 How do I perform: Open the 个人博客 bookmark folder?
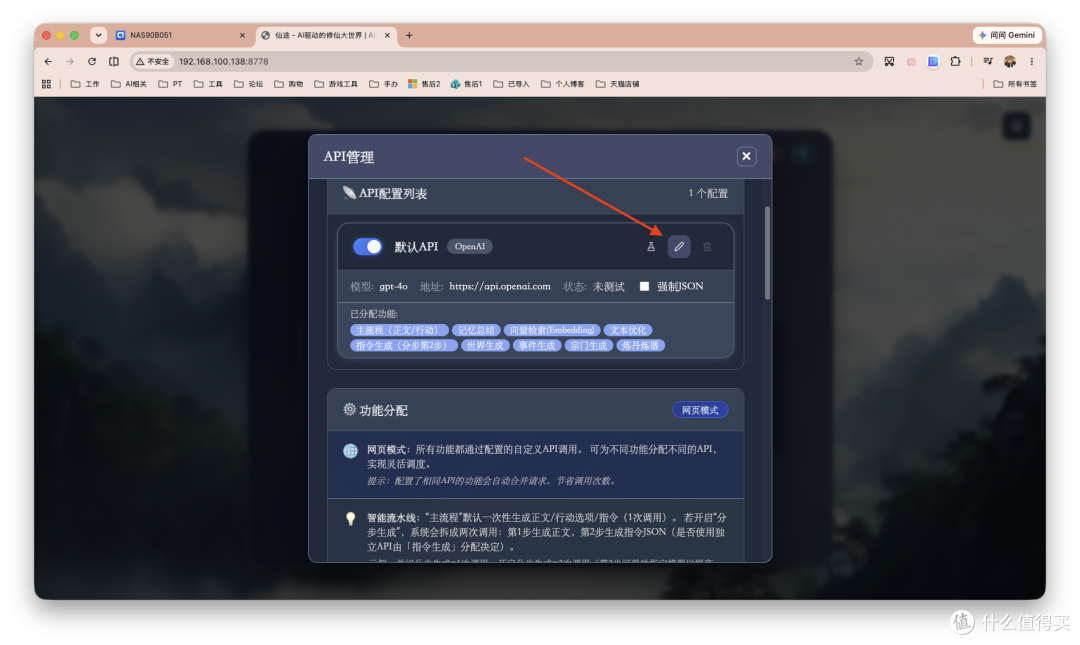pos(563,84)
